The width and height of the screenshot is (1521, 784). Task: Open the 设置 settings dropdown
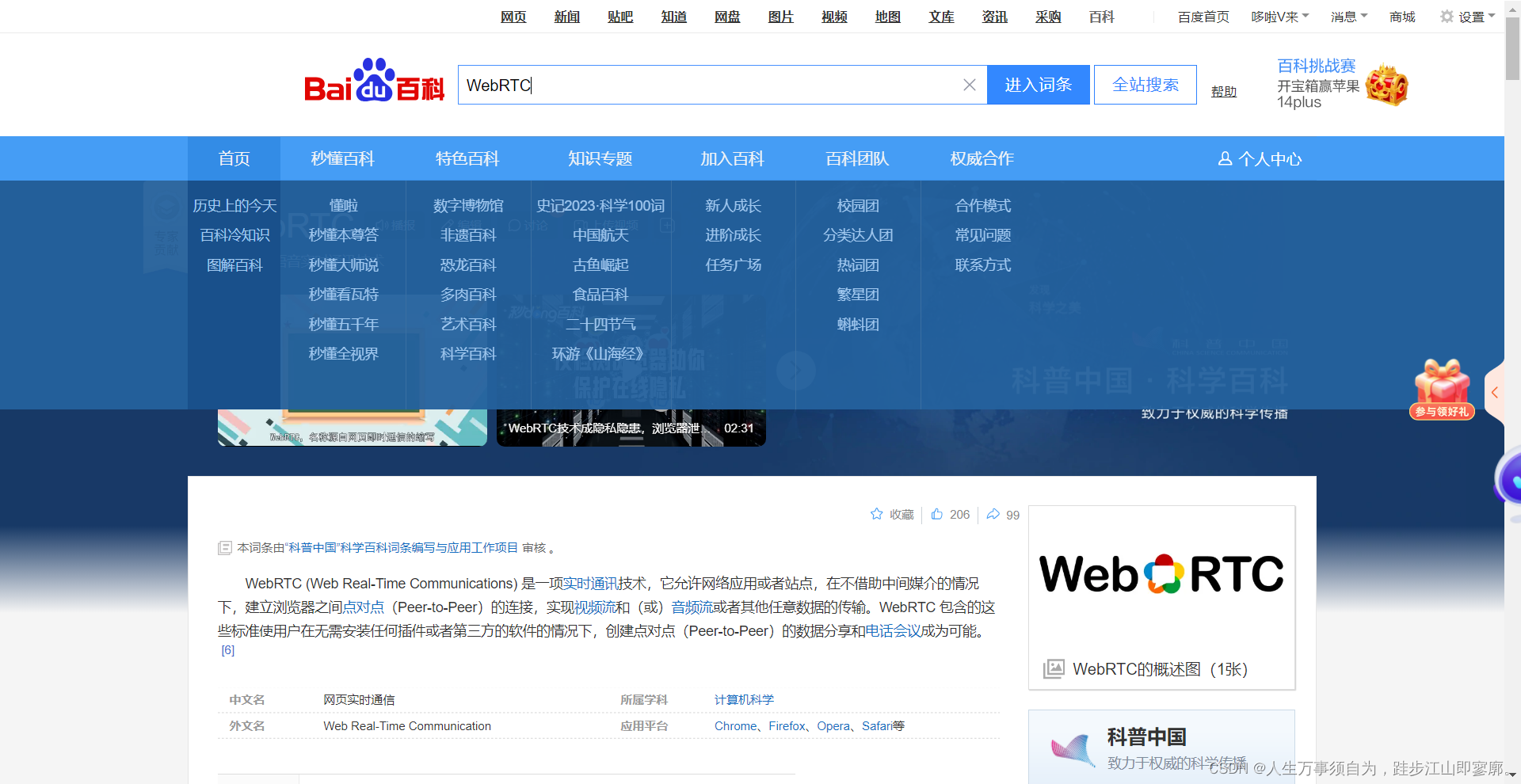(x=1477, y=17)
